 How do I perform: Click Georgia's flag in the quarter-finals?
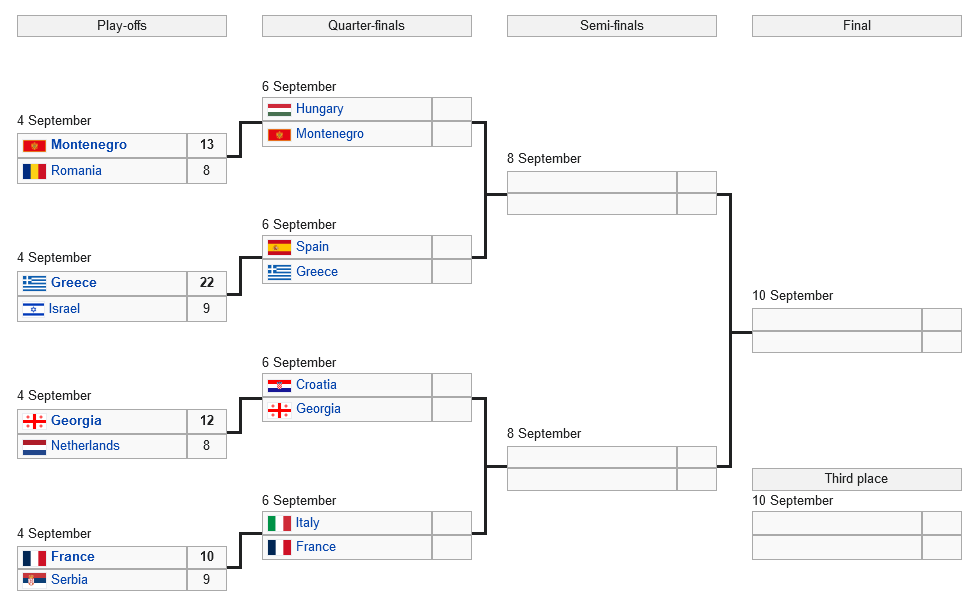tap(279, 409)
